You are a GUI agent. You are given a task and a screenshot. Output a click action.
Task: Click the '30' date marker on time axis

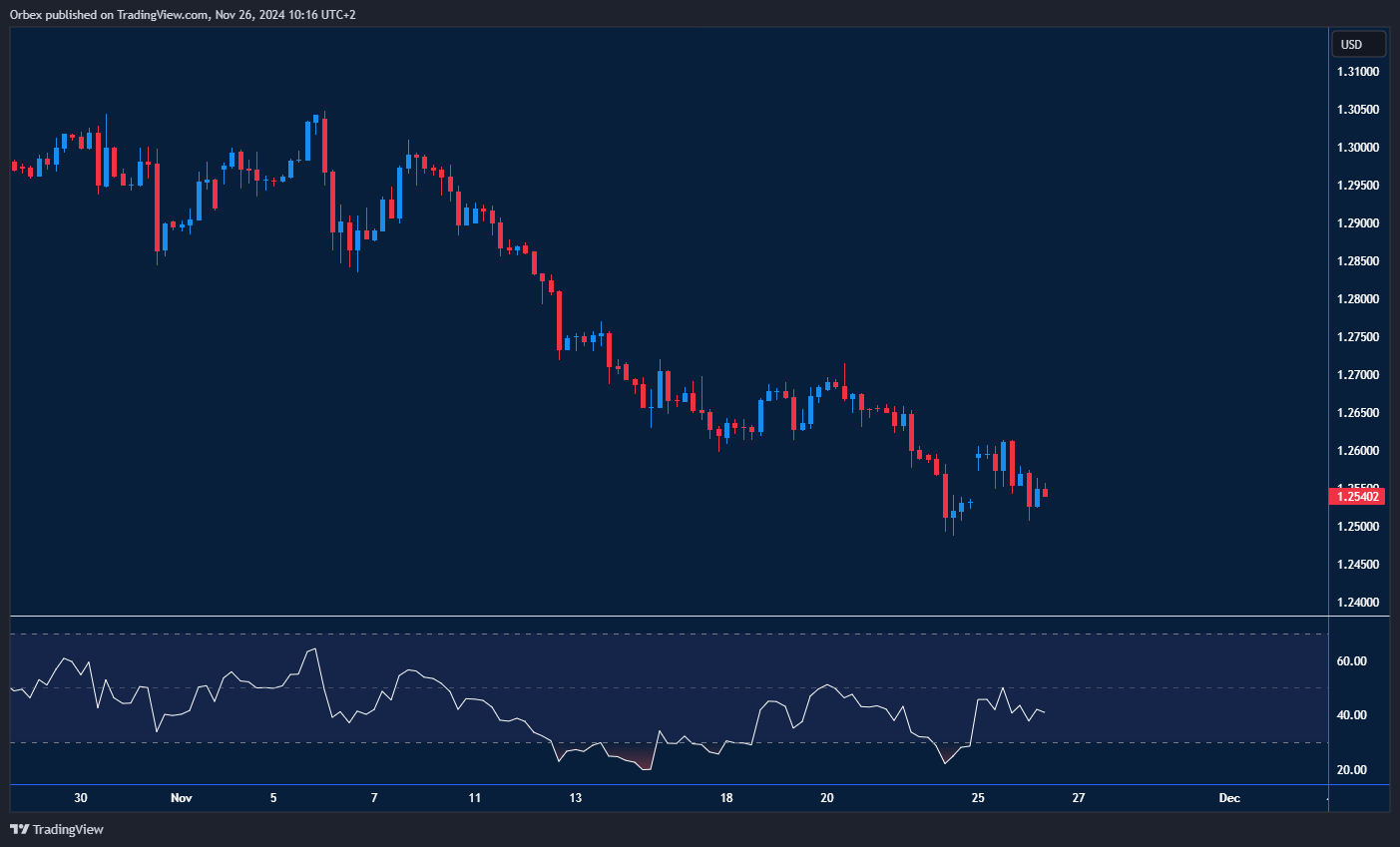pyautogui.click(x=81, y=798)
